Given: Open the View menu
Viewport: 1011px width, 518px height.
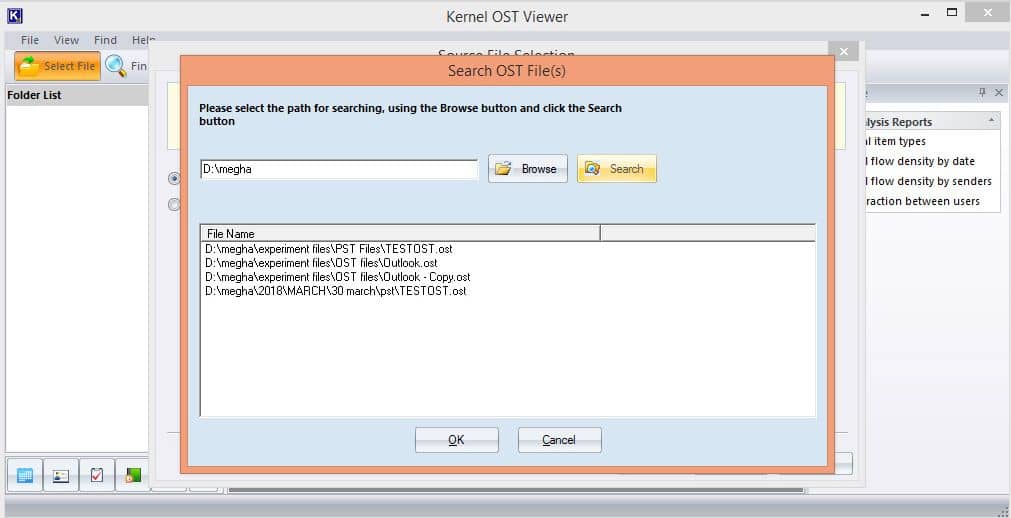Looking at the screenshot, I should [66, 40].
